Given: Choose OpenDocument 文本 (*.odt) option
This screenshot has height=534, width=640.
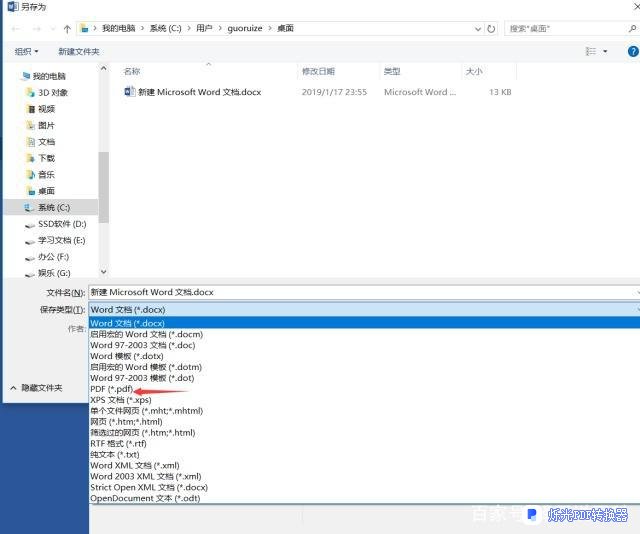Looking at the screenshot, I should tap(145, 498).
